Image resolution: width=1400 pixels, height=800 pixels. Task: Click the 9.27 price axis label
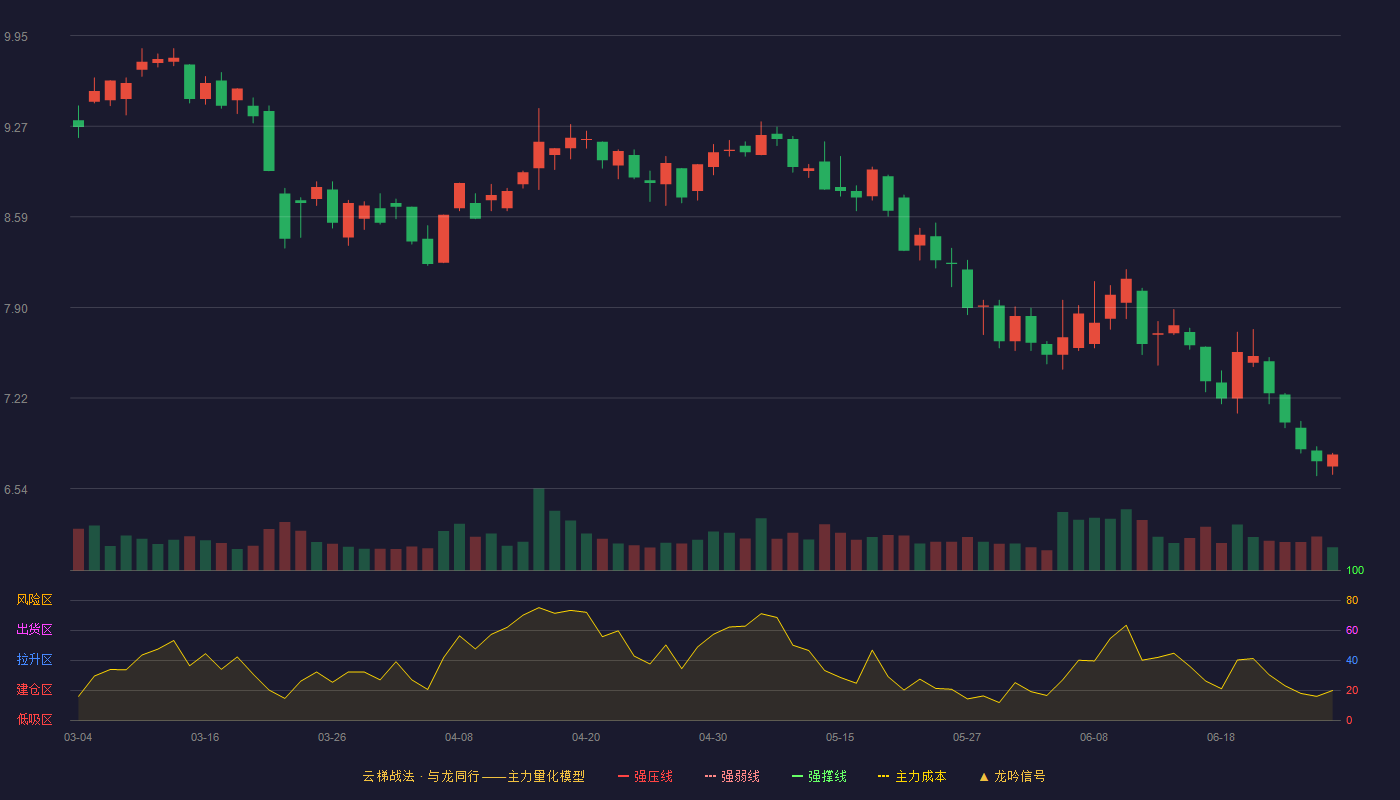click(x=16, y=128)
